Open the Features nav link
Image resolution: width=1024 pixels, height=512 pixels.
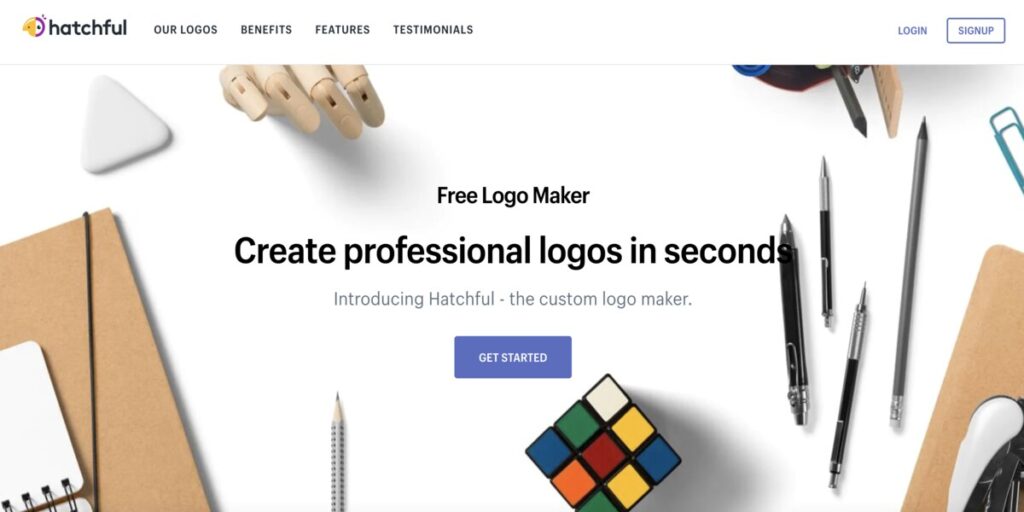[x=342, y=30]
